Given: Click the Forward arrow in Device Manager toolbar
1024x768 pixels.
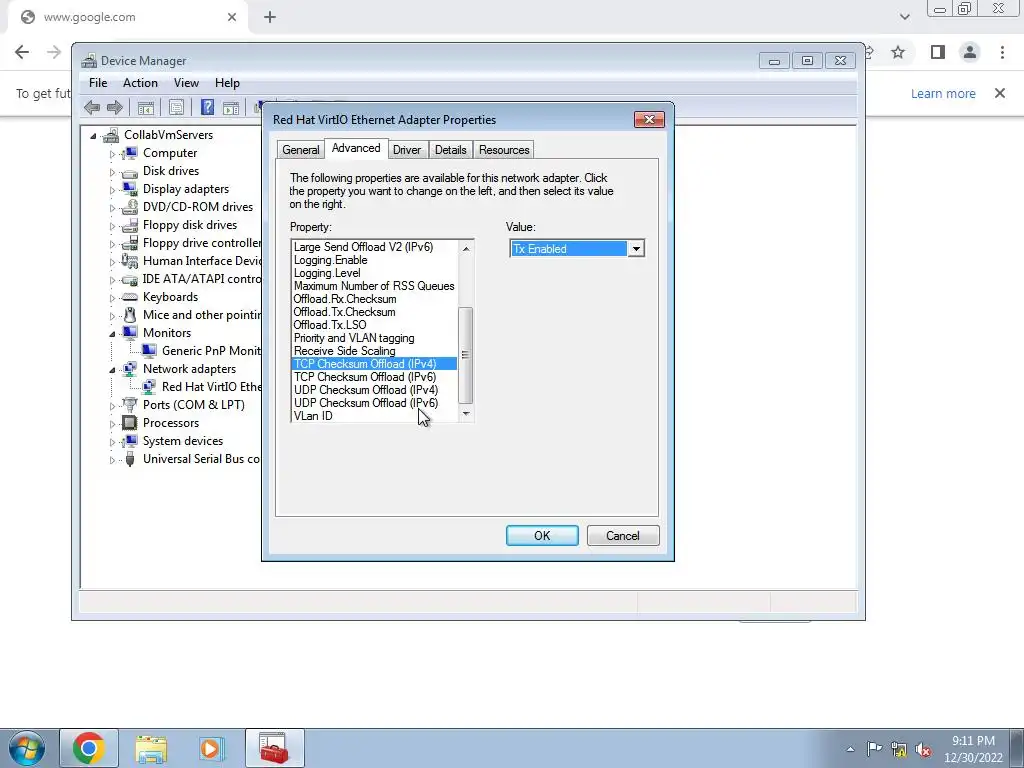Looking at the screenshot, I should click(x=115, y=107).
